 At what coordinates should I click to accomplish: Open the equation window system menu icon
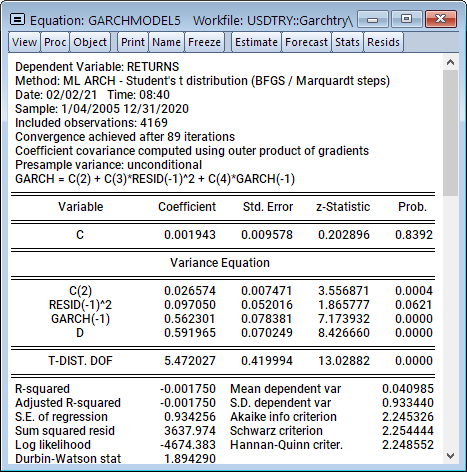point(17,20)
